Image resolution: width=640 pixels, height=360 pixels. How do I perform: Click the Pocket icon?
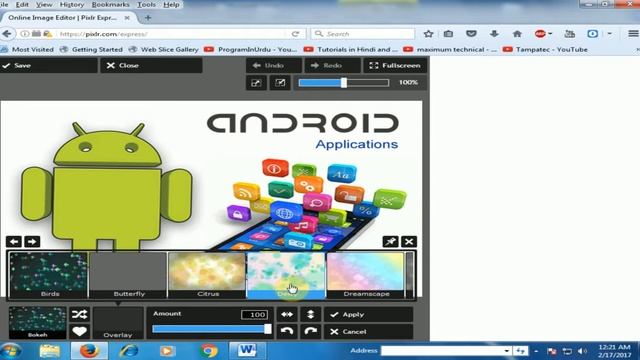click(x=471, y=34)
